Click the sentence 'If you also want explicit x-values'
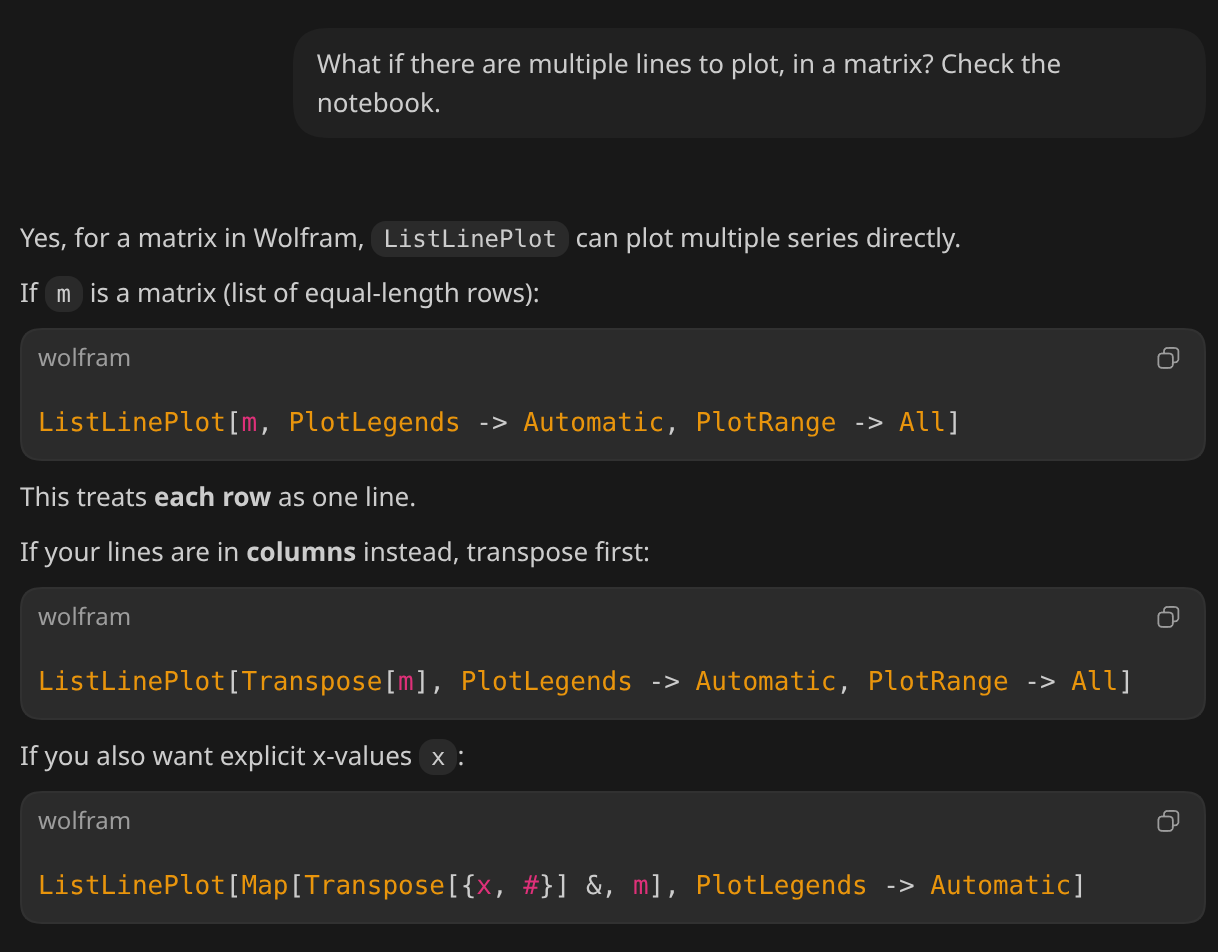 coord(215,756)
